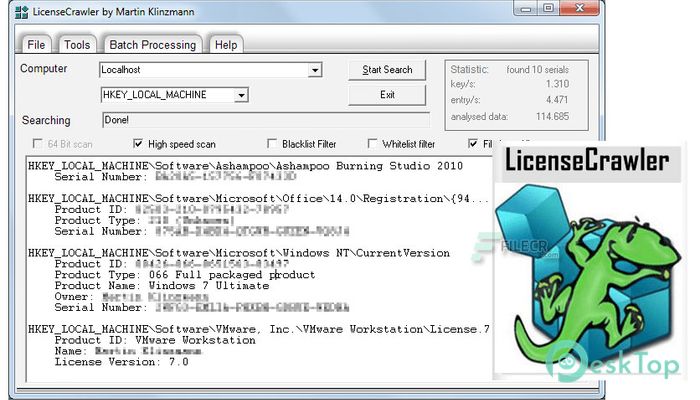Expand the Localhost computer dropdown
Screen dimensions: 700x400
(315, 70)
